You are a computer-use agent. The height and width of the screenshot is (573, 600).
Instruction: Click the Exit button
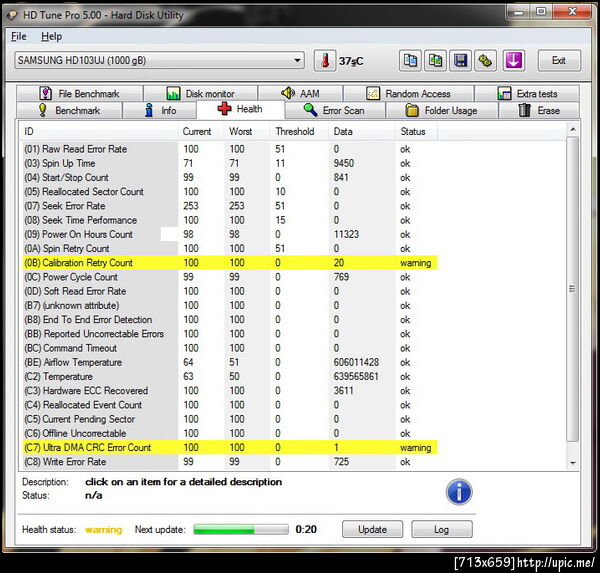pyautogui.click(x=559, y=60)
